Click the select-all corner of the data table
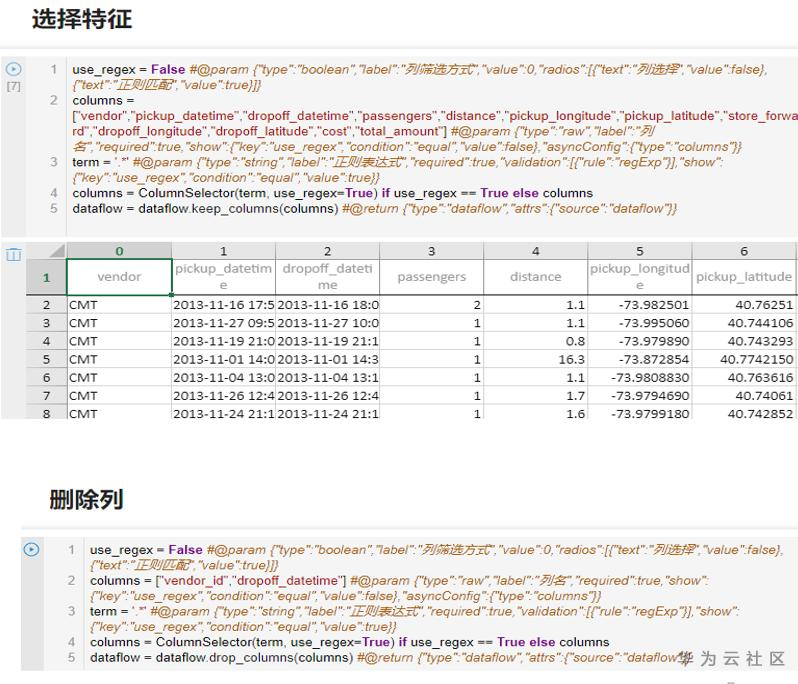Screen dimensions: 798x684 click(x=46, y=250)
